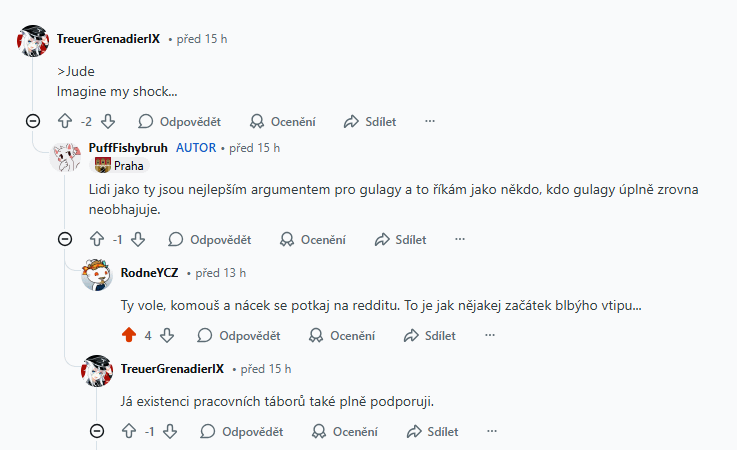Click Odpovědět under RodneYCZ's comment

[239, 335]
